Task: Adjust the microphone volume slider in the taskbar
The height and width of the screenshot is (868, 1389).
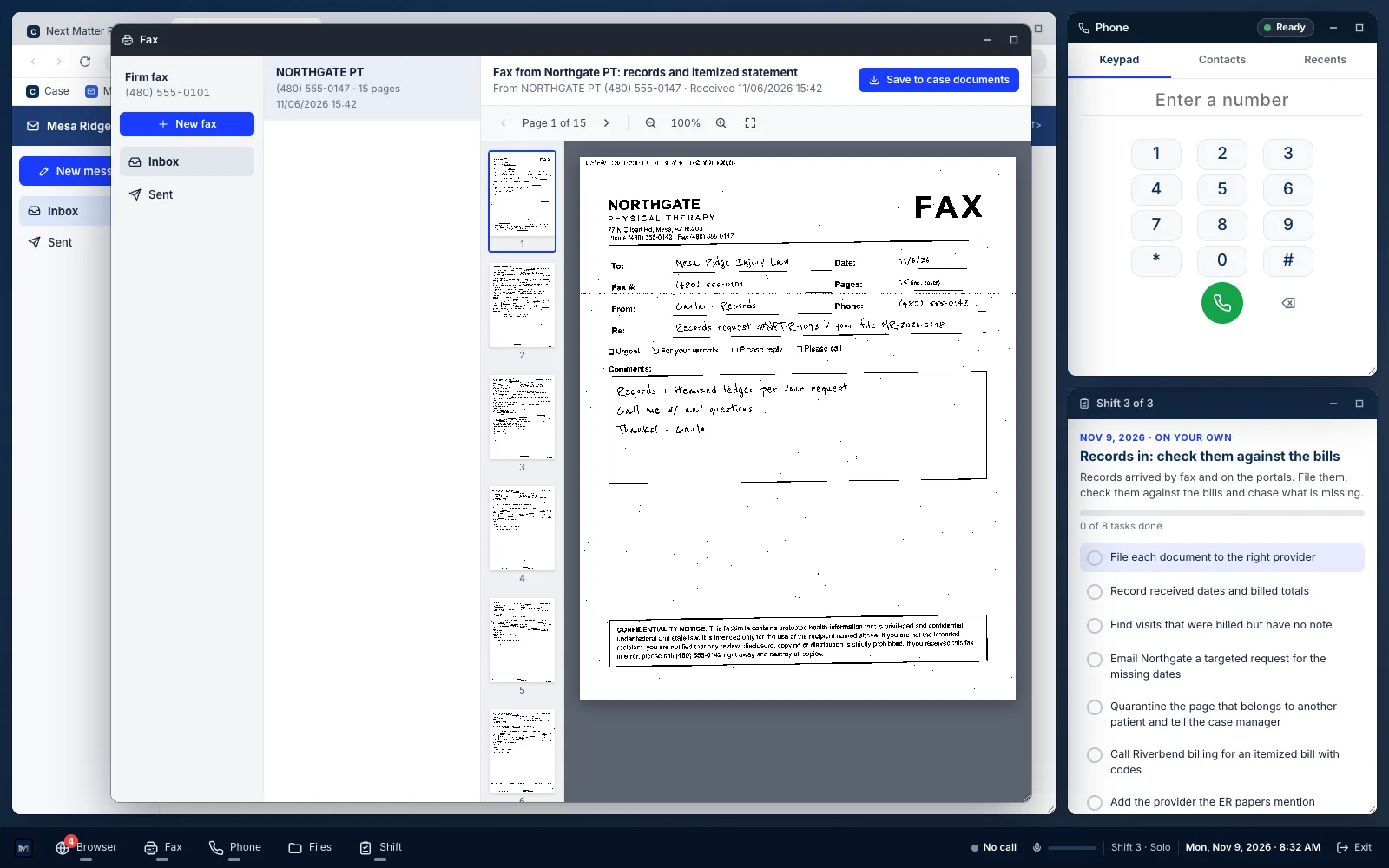Action: click(x=1072, y=847)
